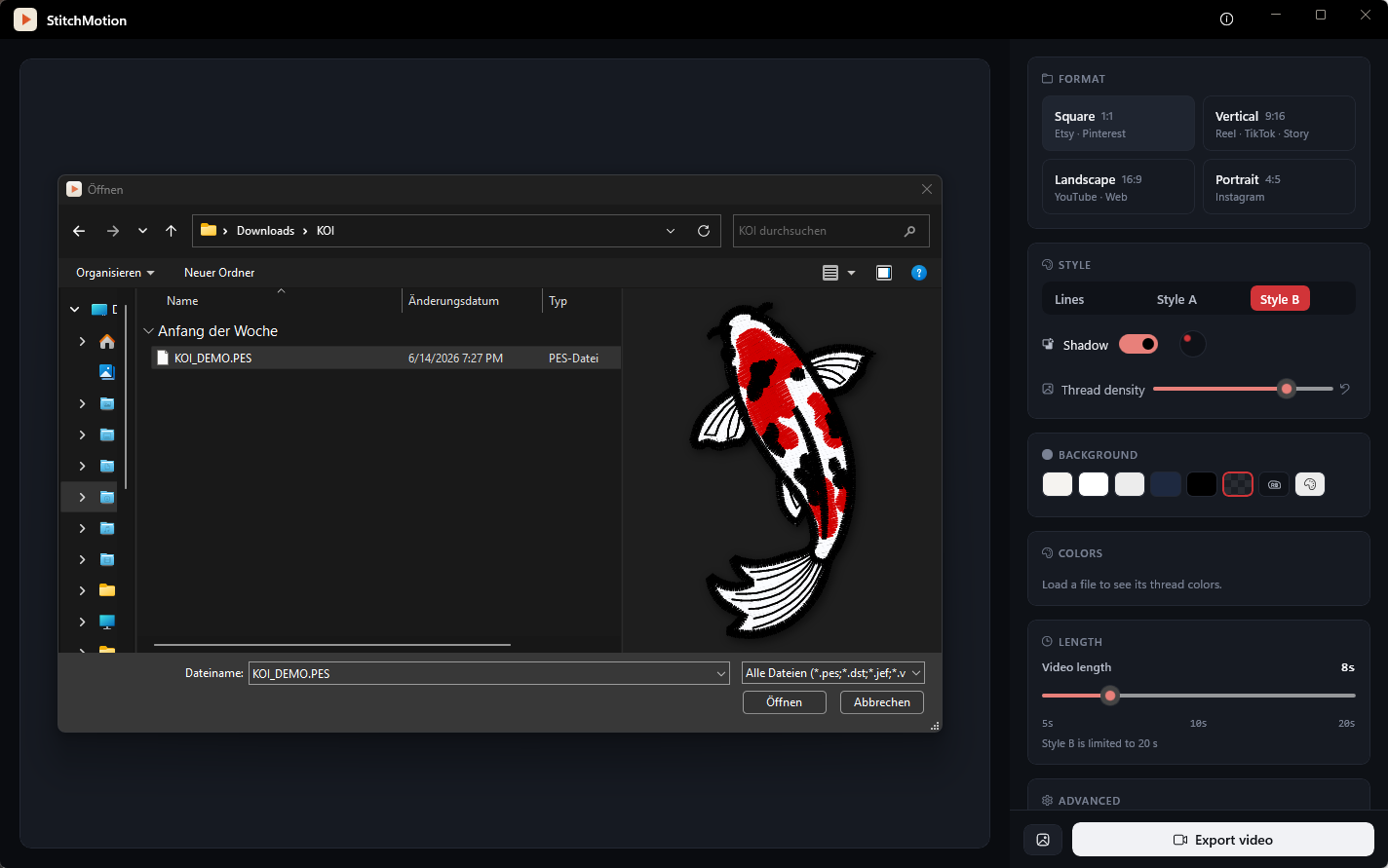Go up one folder level
This screenshot has height=868, width=1388.
pos(172,231)
